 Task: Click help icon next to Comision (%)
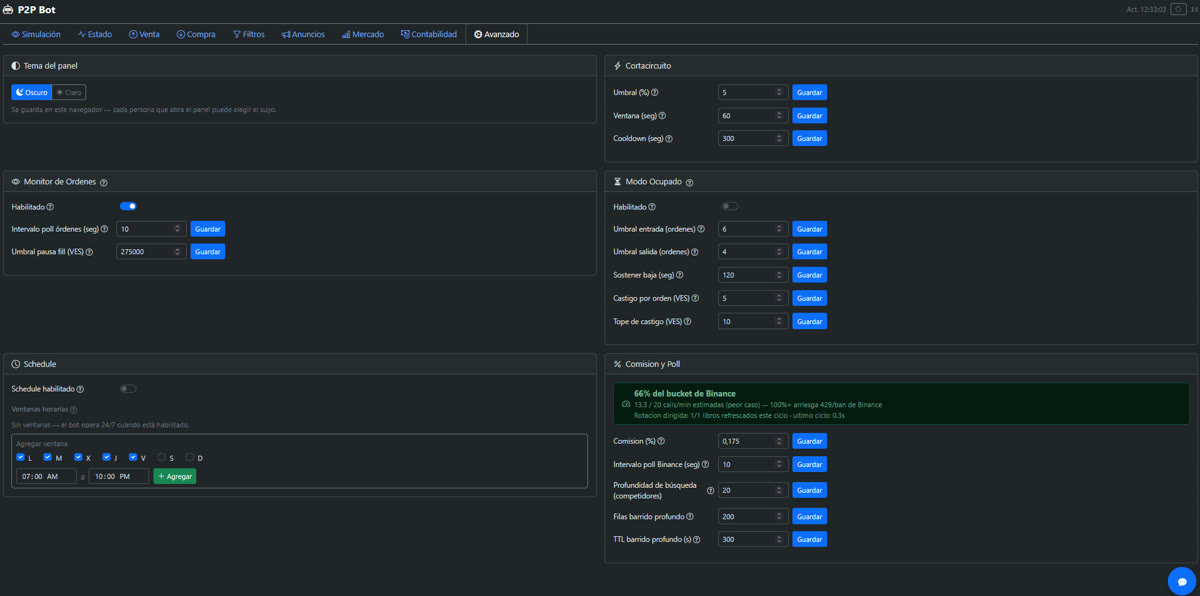coord(661,441)
